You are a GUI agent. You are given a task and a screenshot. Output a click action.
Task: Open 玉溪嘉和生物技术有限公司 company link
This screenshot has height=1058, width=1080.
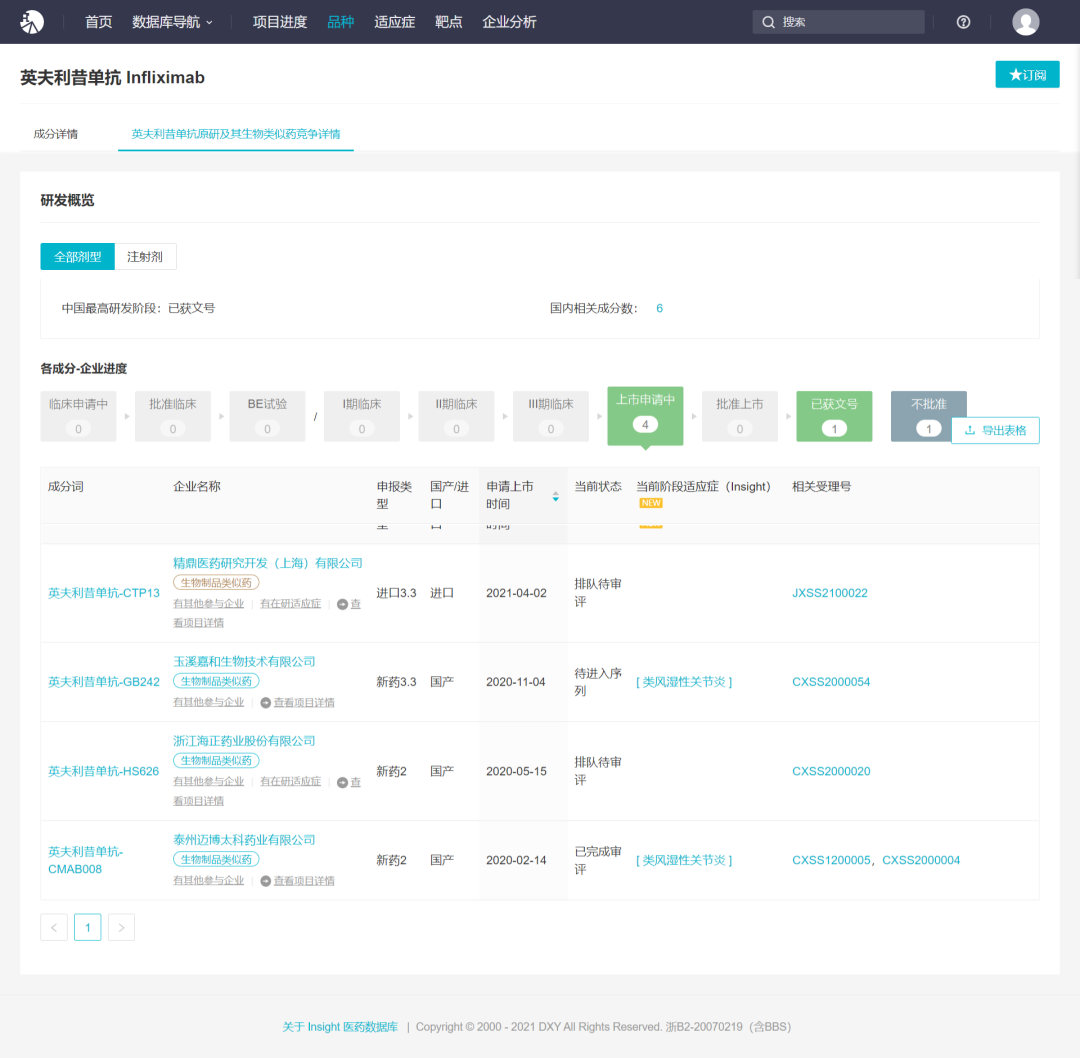245,662
